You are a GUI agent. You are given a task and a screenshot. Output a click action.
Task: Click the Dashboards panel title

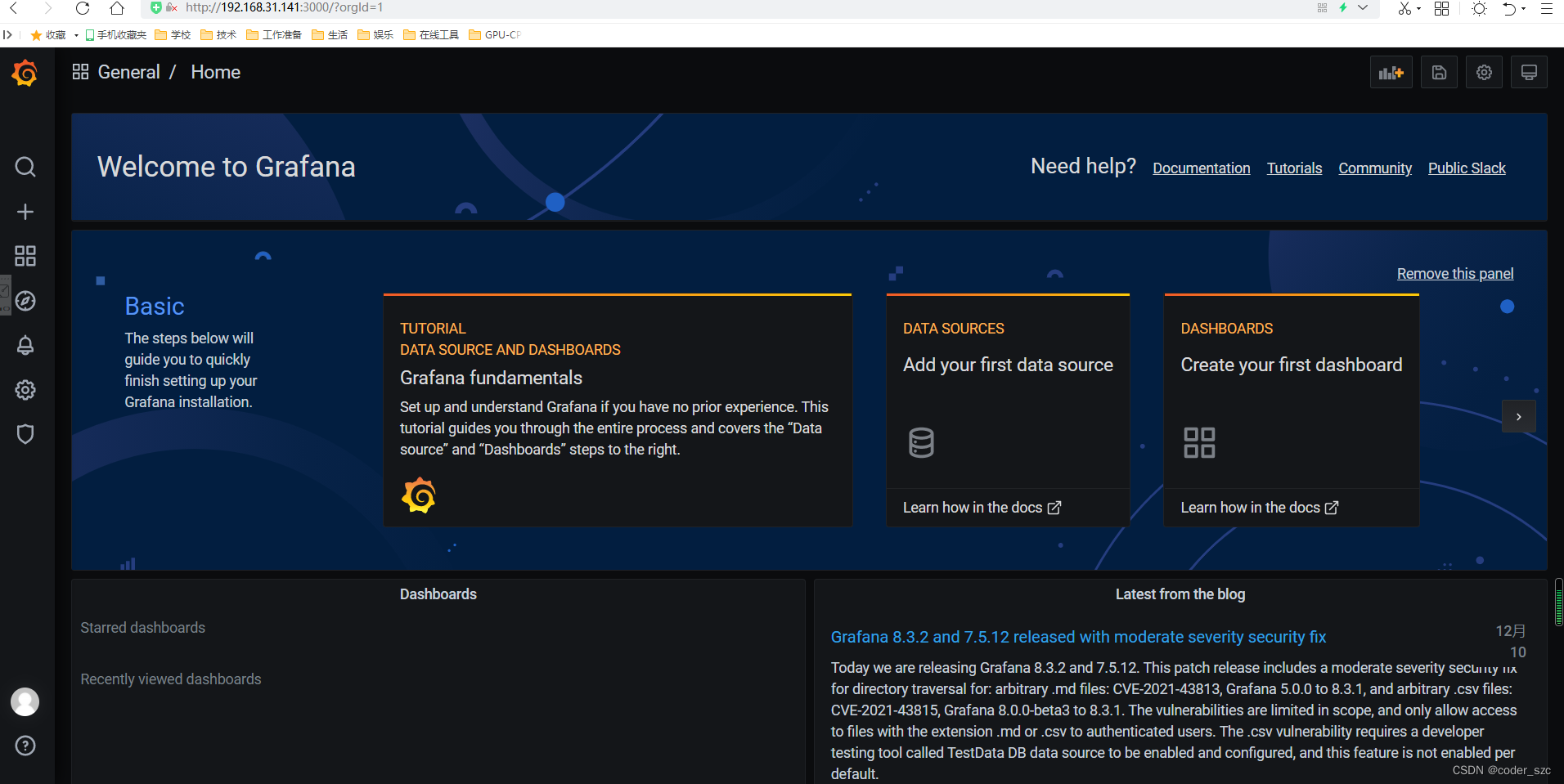pos(438,594)
